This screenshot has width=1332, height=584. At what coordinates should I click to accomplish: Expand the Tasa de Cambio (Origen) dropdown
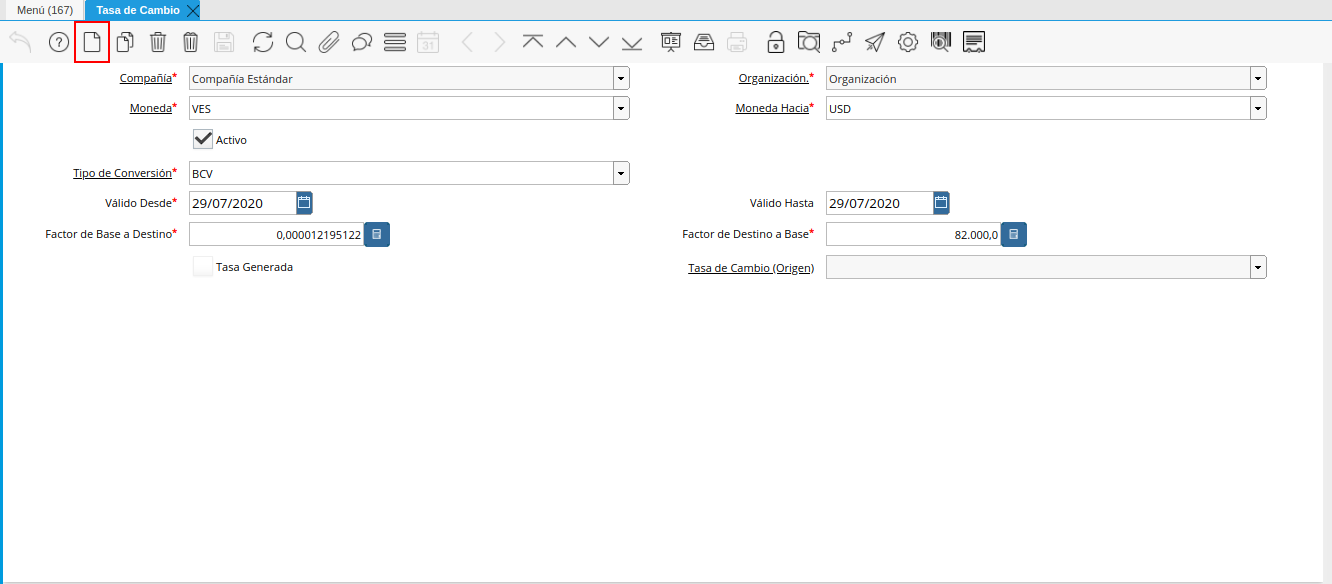point(1258,267)
